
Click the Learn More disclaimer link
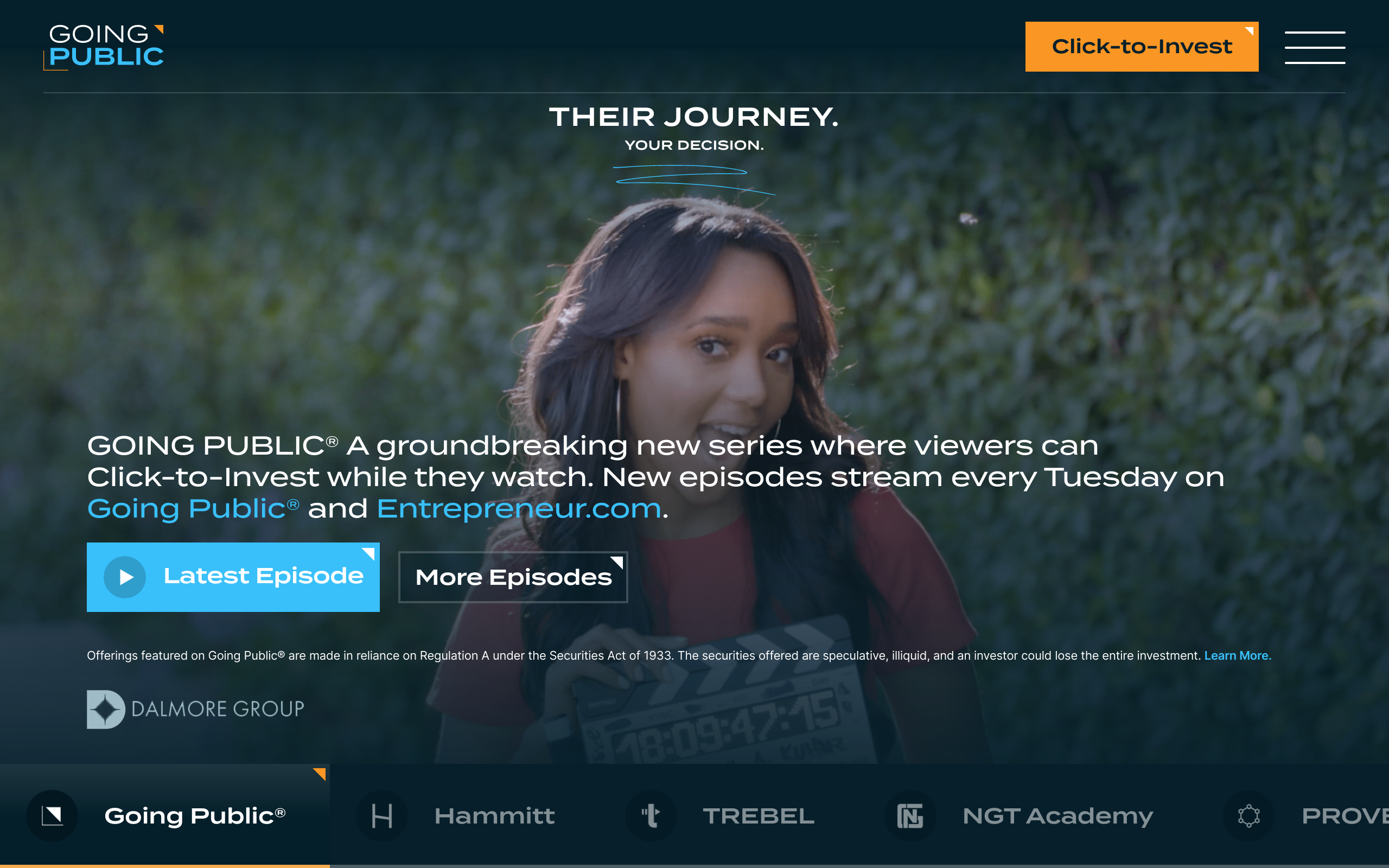pos(1238,655)
